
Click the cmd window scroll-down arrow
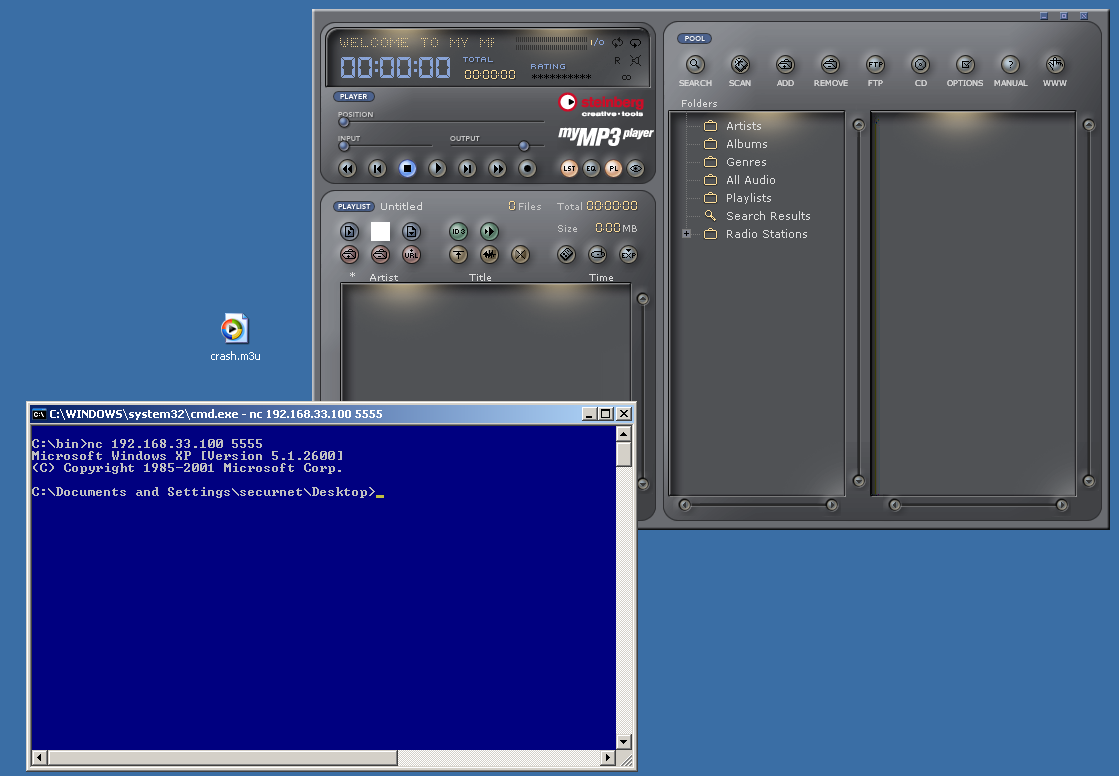pos(624,742)
